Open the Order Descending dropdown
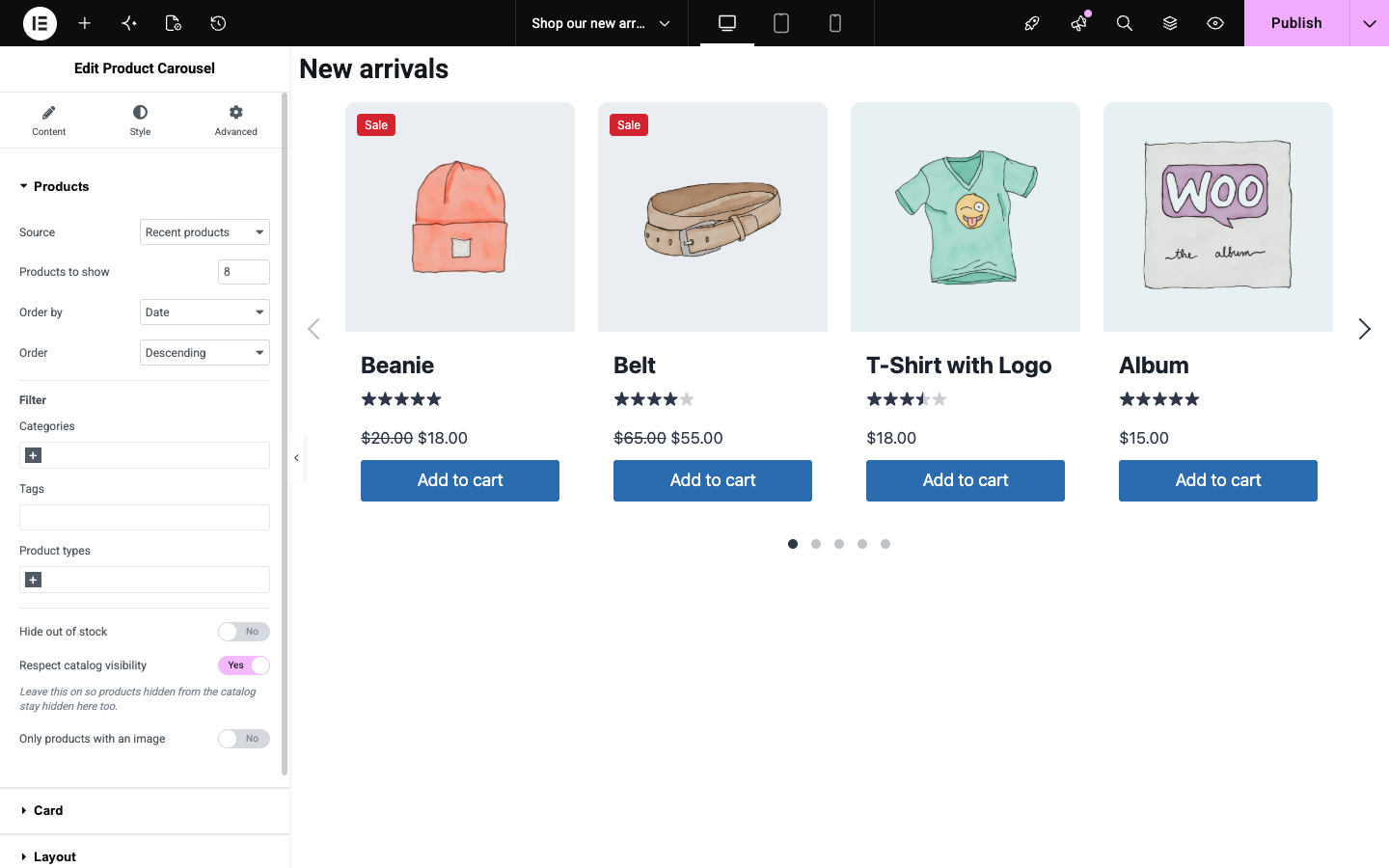 (204, 353)
